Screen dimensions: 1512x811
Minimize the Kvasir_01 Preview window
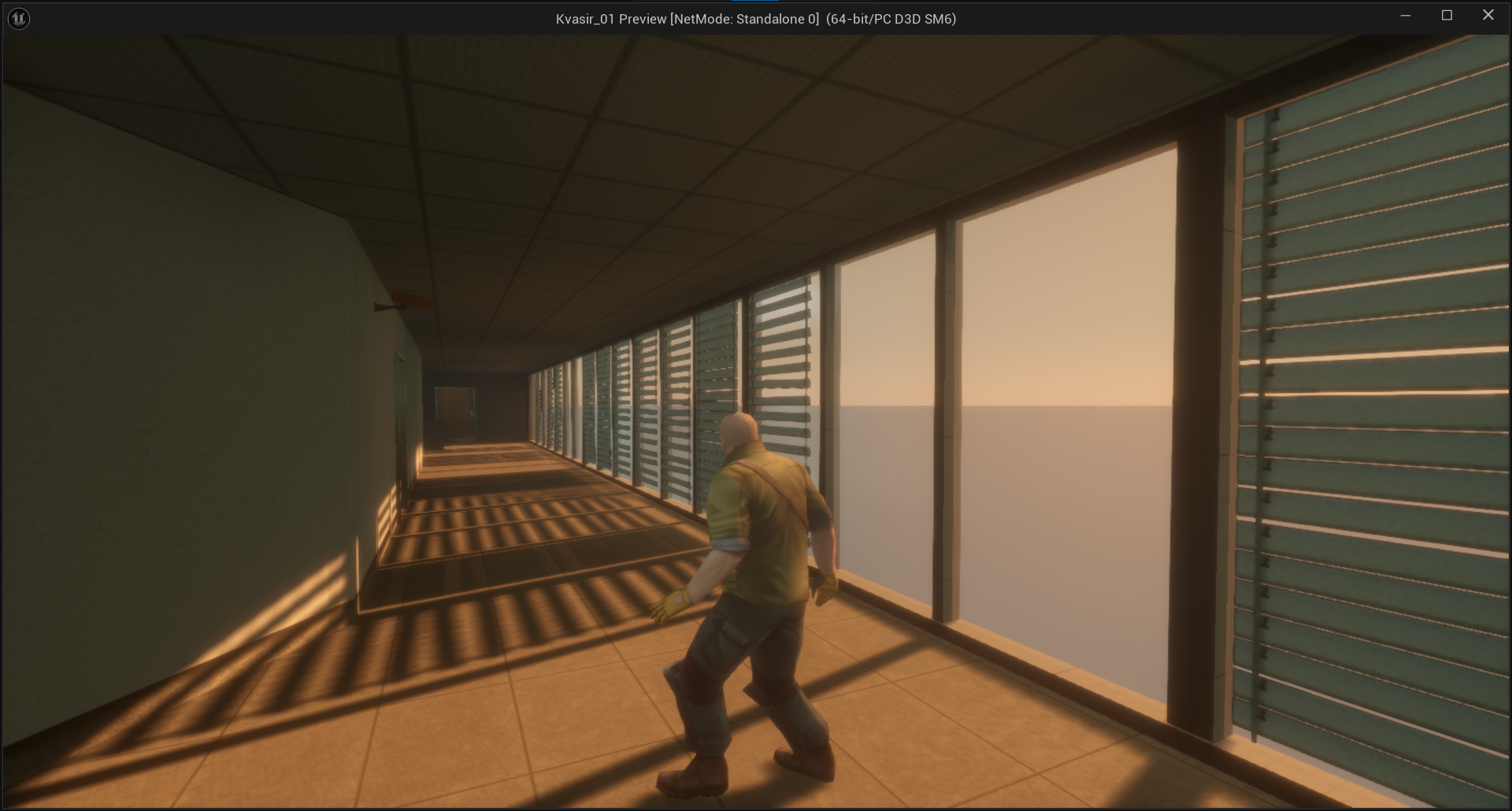tap(1405, 16)
